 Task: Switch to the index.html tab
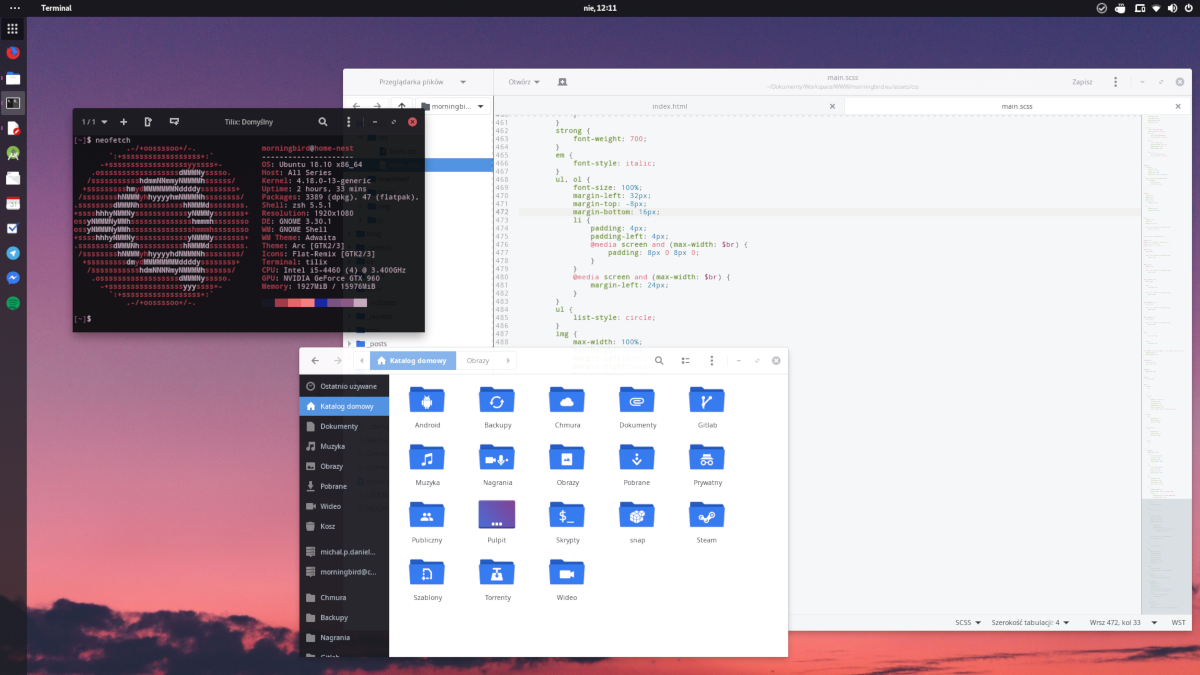coord(669,105)
